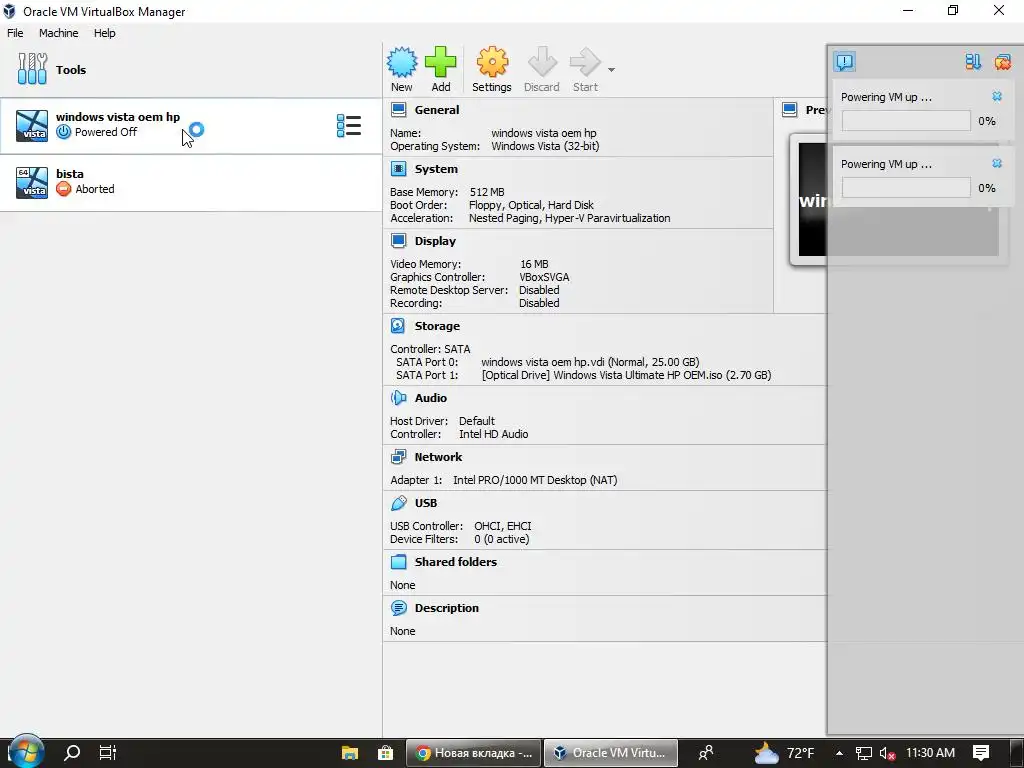Click the Add machine green plus icon
Screen dimensions: 1024x768
pos(441,63)
